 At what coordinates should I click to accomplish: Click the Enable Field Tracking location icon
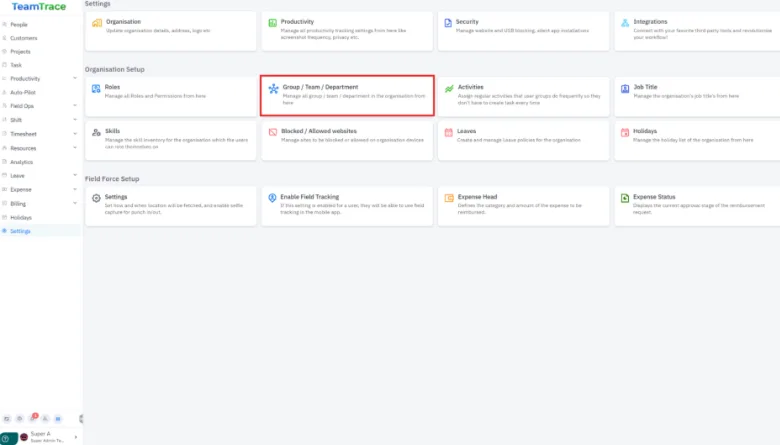coord(273,199)
